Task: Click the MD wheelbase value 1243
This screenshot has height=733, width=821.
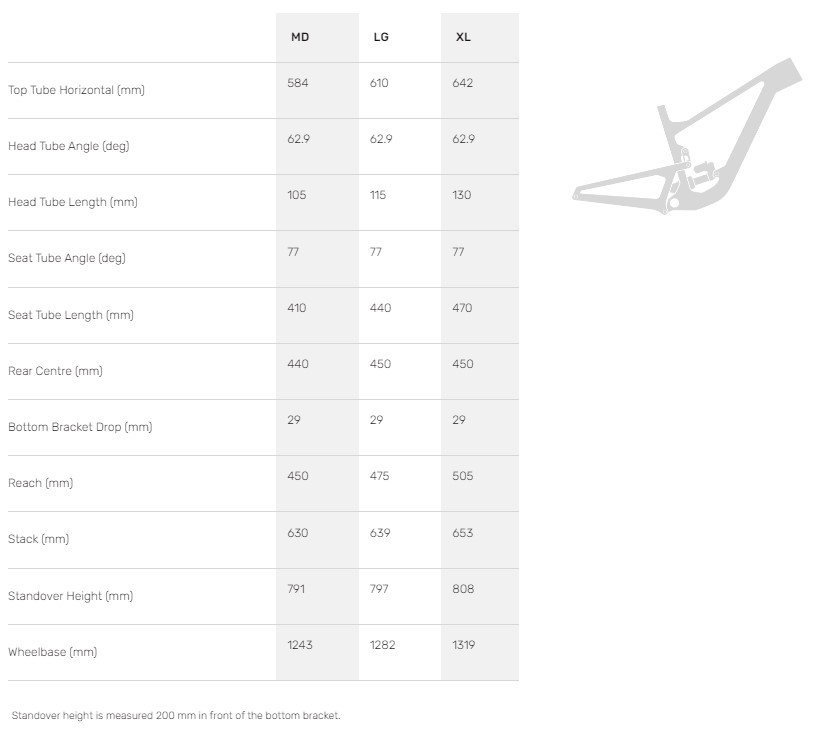Action: [300, 645]
